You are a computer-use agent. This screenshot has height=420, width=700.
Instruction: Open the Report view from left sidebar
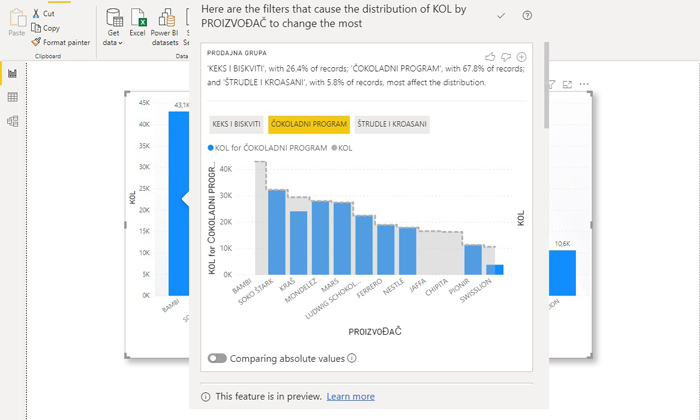pyautogui.click(x=12, y=74)
